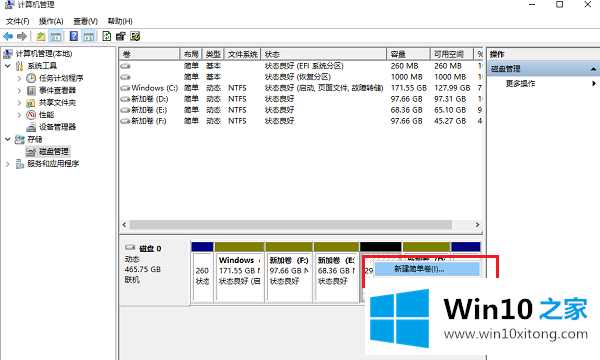Expand the 任务计划程序 node arrow
Image resolution: width=600 pixels, height=360 pixels.
coord(19,78)
